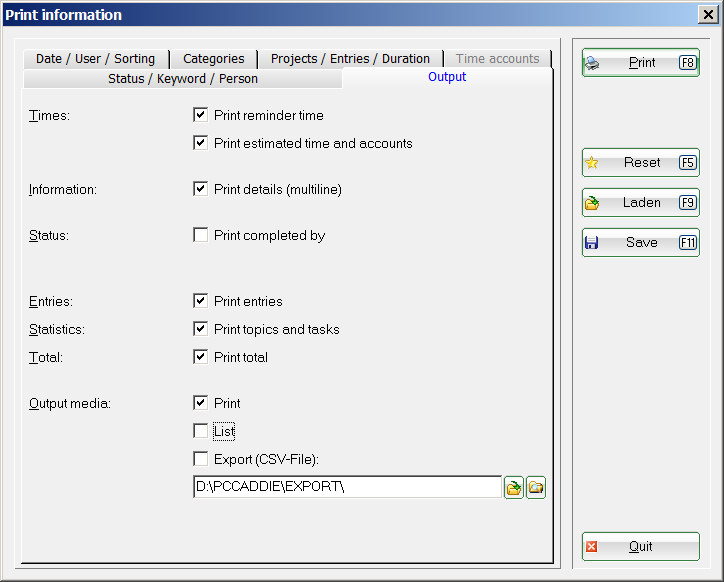Image resolution: width=724 pixels, height=582 pixels.
Task: Select Projects / Entries / Duration tab
Action: point(350,59)
